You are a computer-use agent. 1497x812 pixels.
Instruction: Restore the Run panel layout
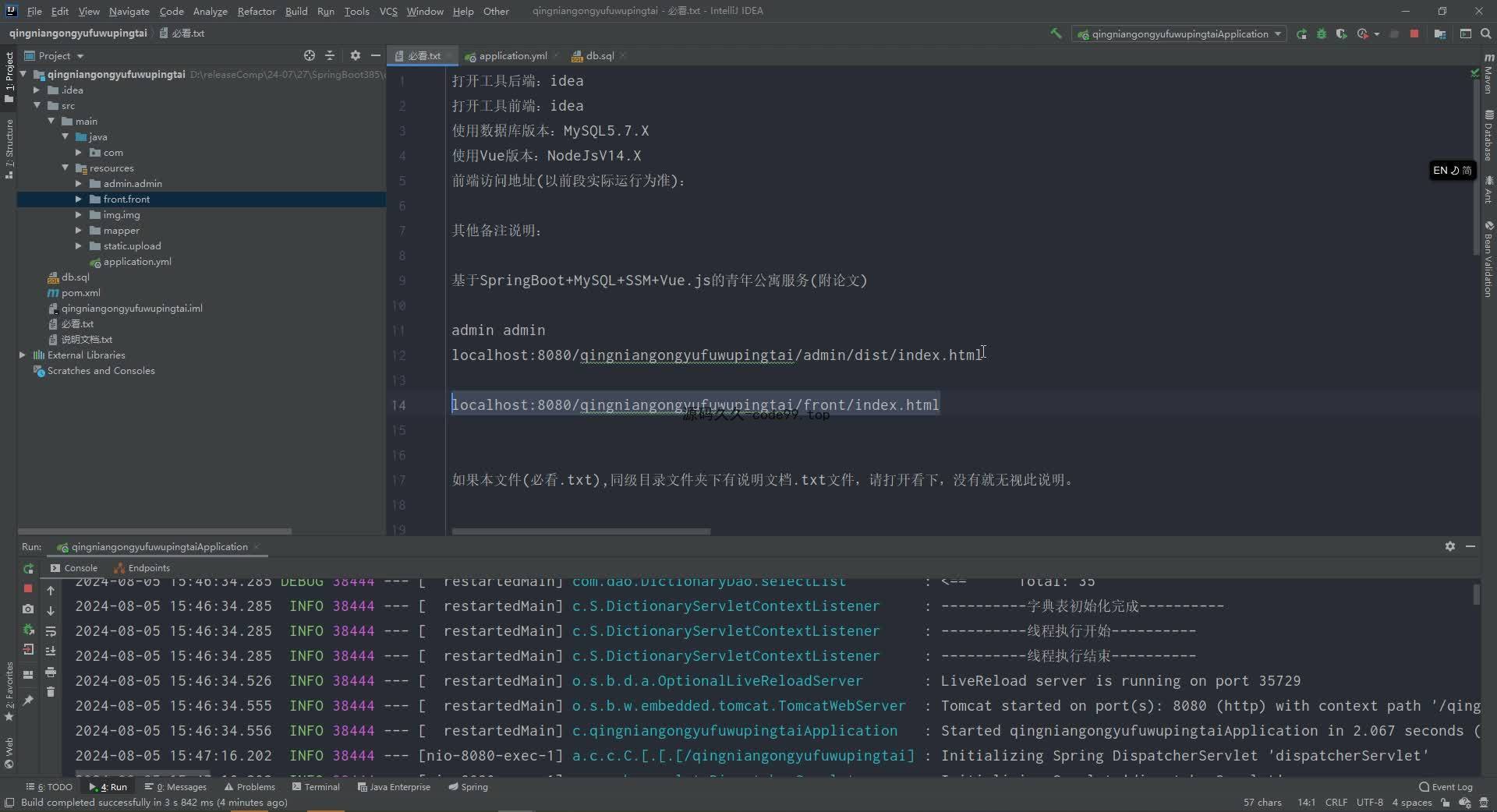pyautogui.click(x=28, y=675)
